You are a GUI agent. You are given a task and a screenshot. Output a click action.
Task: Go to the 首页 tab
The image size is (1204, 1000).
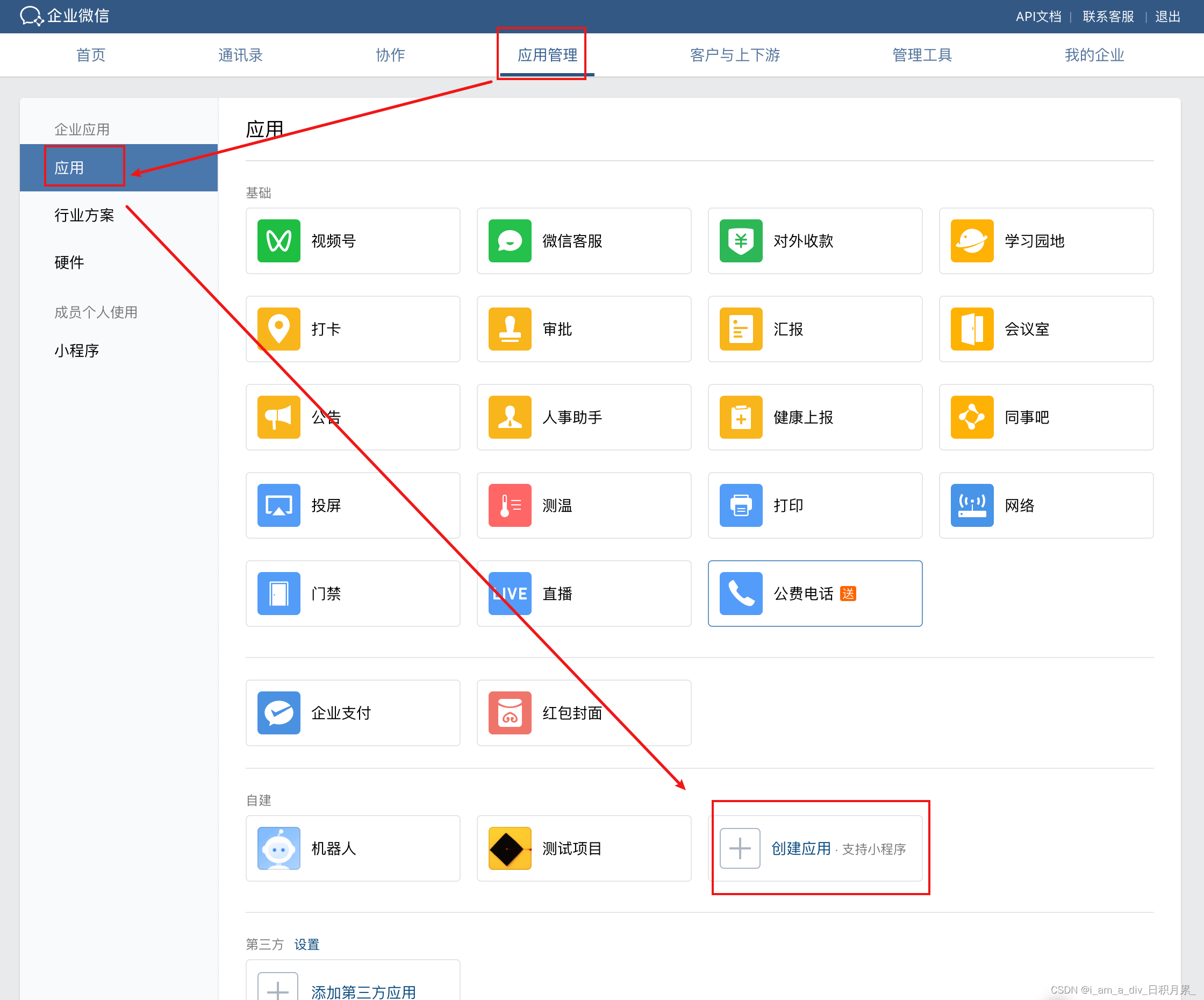click(x=91, y=55)
